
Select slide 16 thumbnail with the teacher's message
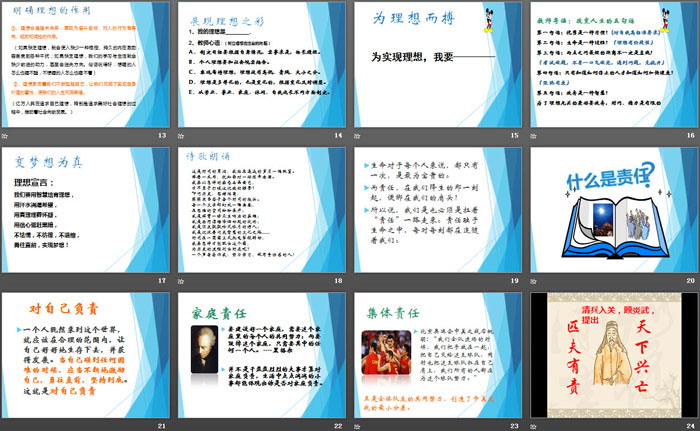[614, 65]
